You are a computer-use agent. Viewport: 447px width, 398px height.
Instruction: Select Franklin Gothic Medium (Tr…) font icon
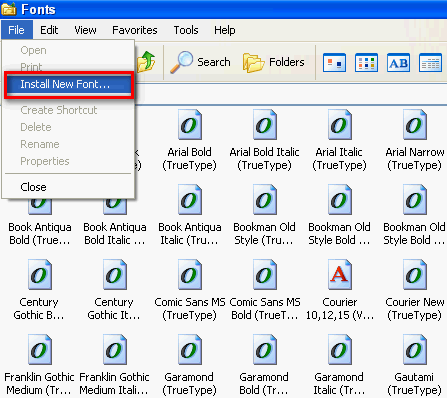coord(40,350)
